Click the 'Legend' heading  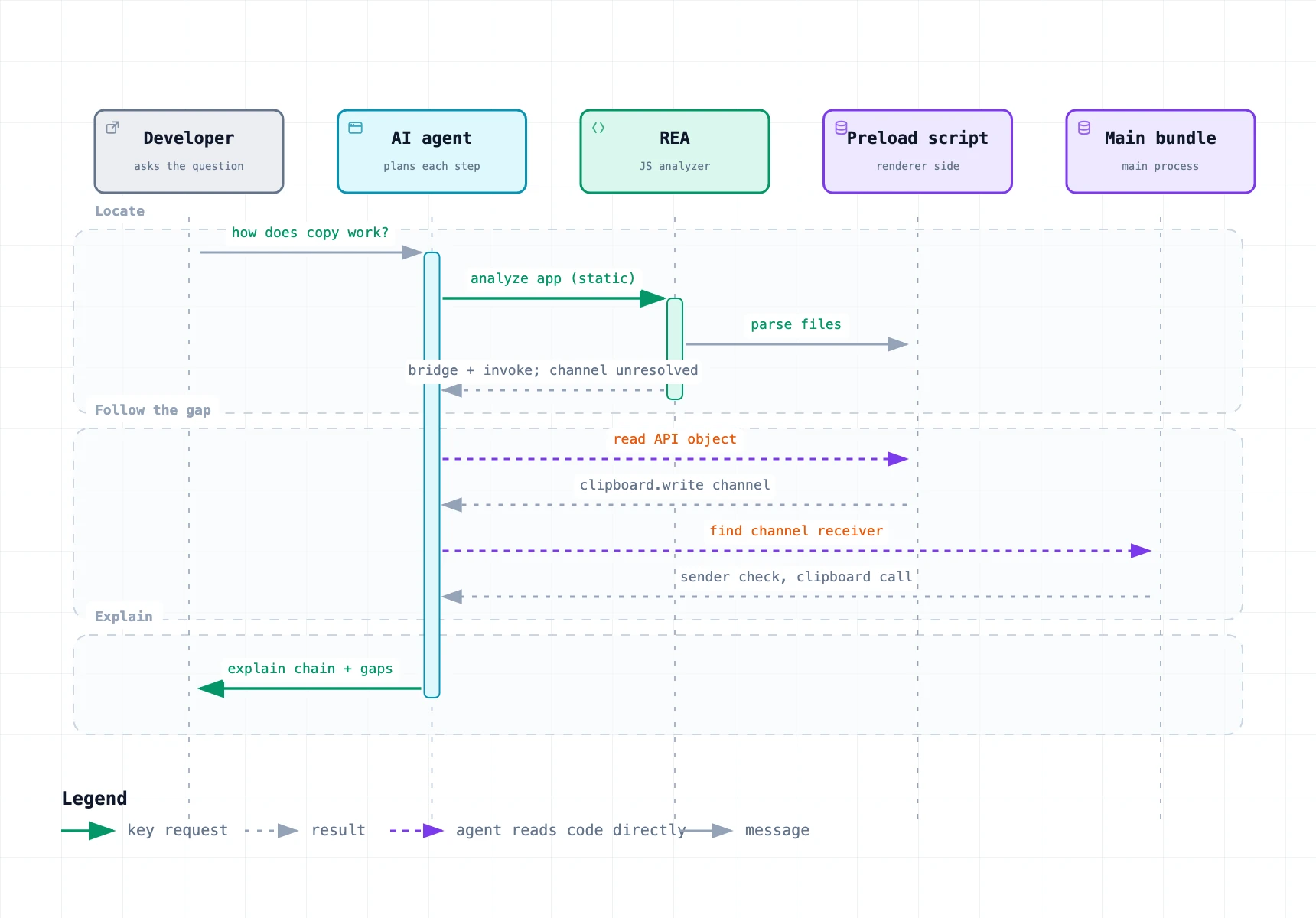tap(94, 799)
